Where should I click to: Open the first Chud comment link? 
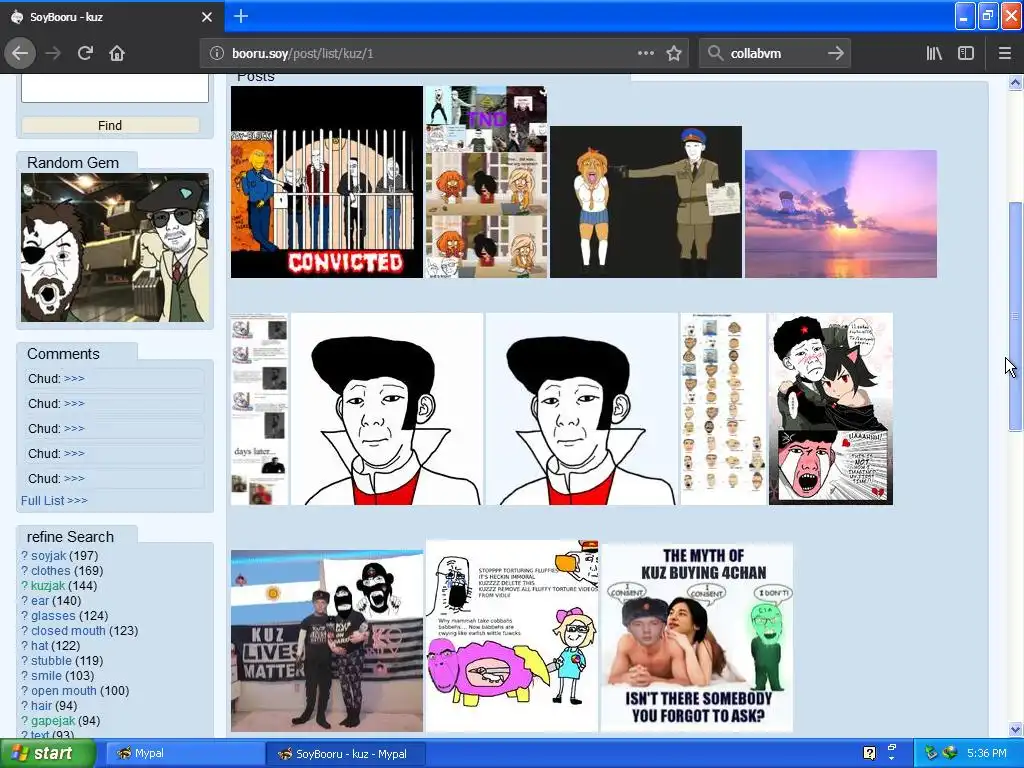click(x=74, y=379)
